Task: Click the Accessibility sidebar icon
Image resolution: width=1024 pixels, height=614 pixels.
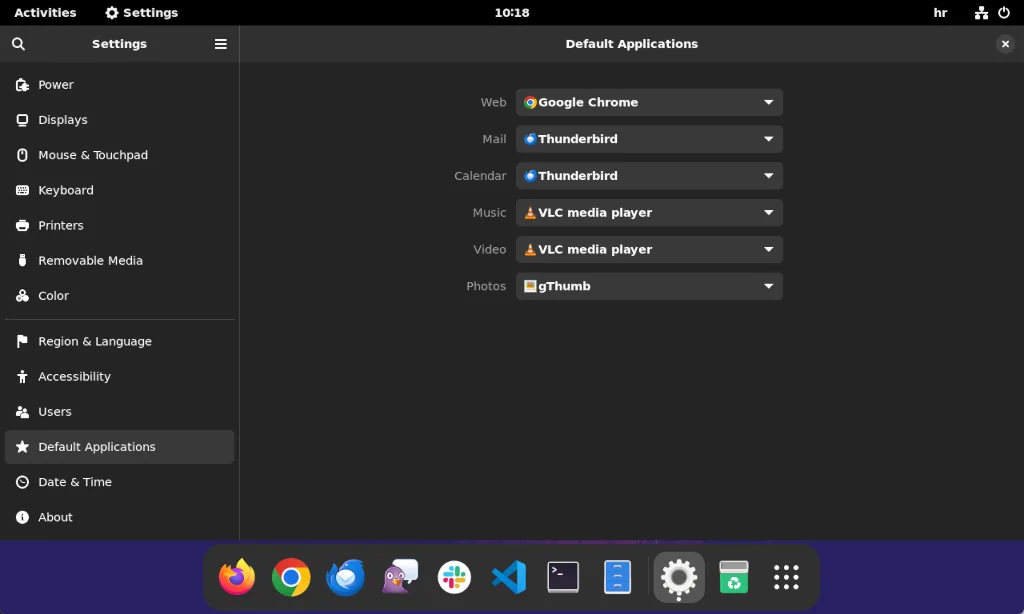Action: point(20,377)
